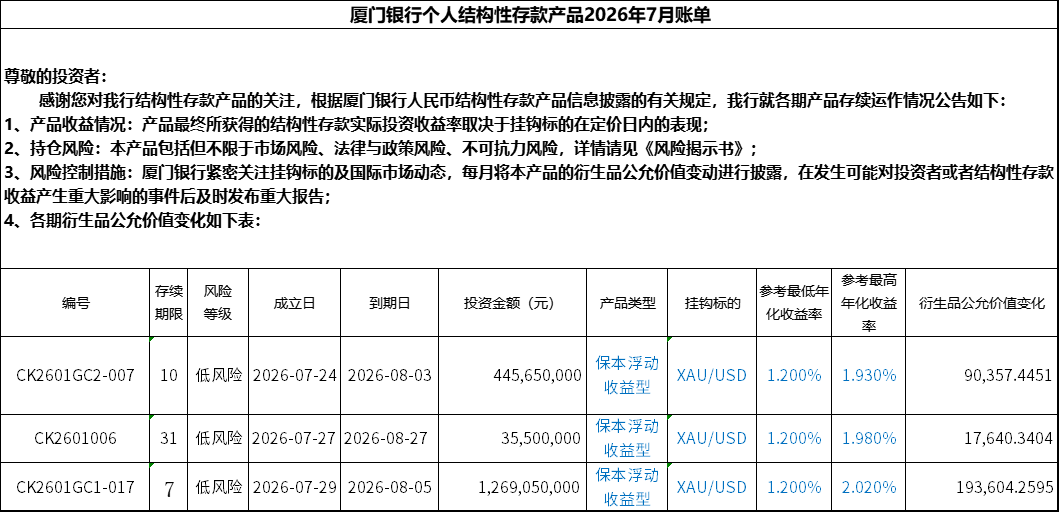Click 低风险 in CK2601006 row
The width and height of the screenshot is (1060, 513).
point(218,438)
